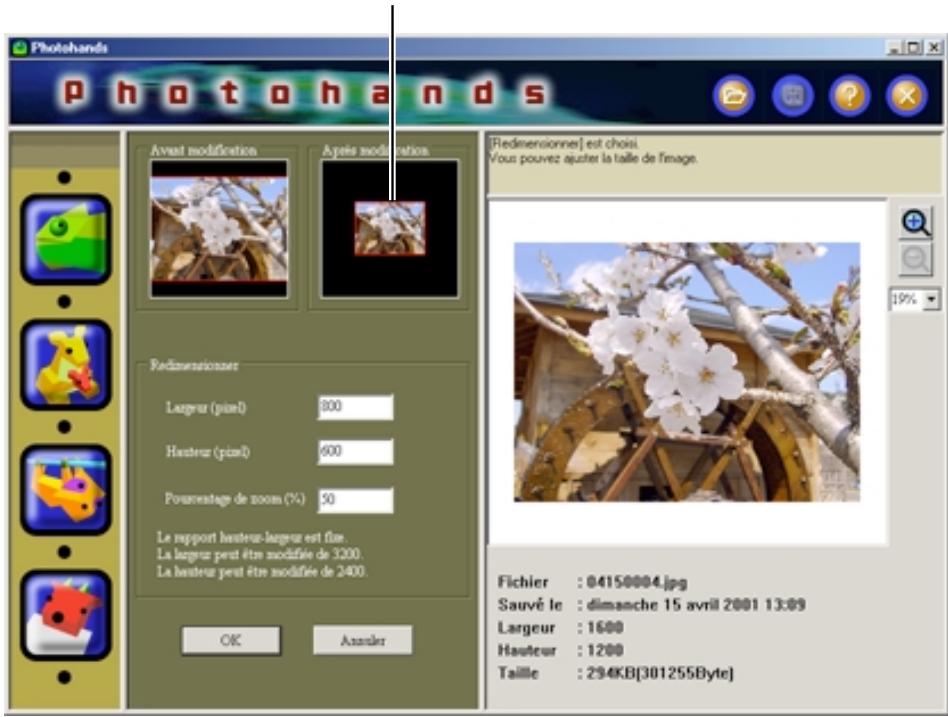Select the orange sloth tool icon

pos(66,490)
